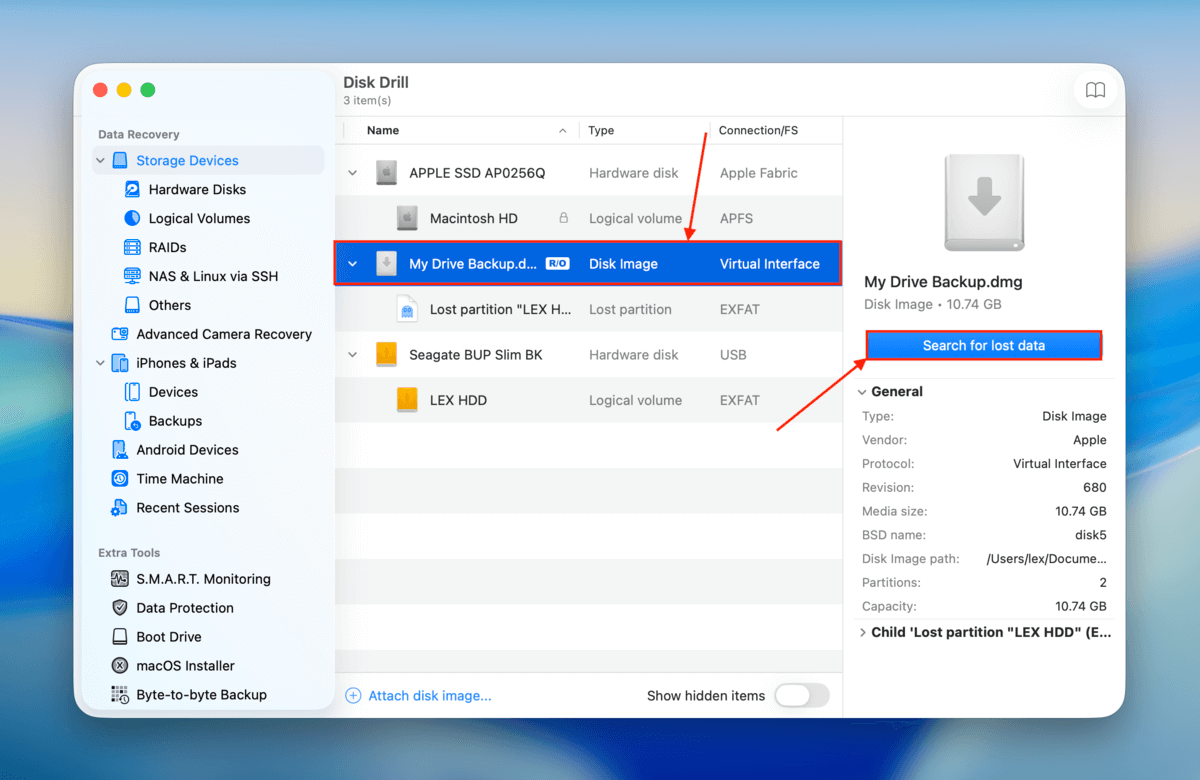Image resolution: width=1200 pixels, height=780 pixels.
Task: Open Time Machine recovery
Action: 180,478
